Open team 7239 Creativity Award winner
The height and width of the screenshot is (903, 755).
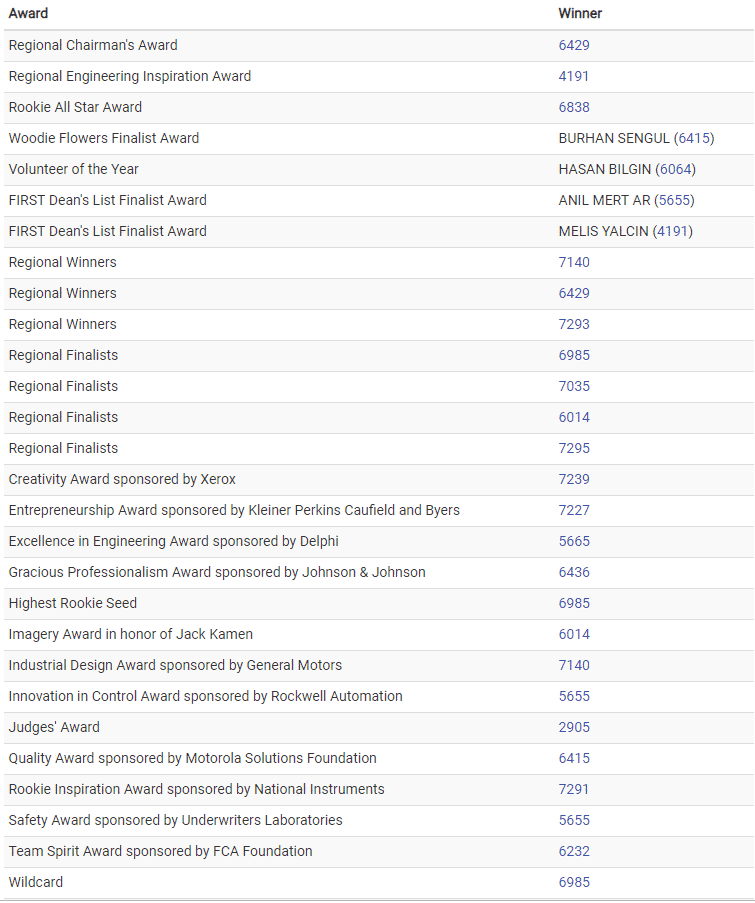[x=574, y=480]
